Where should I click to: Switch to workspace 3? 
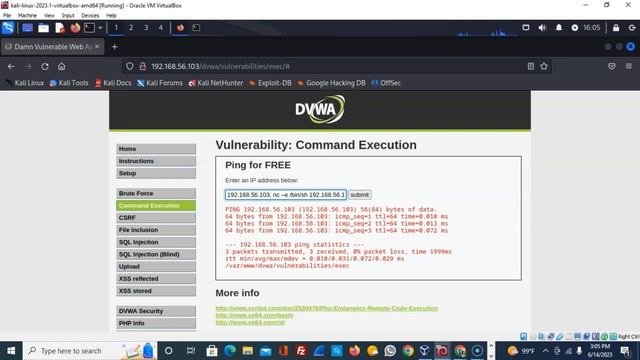pos(146,28)
